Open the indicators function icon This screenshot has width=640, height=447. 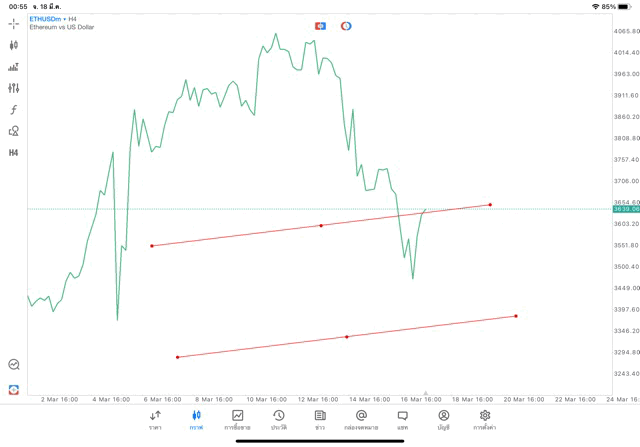(x=13, y=110)
